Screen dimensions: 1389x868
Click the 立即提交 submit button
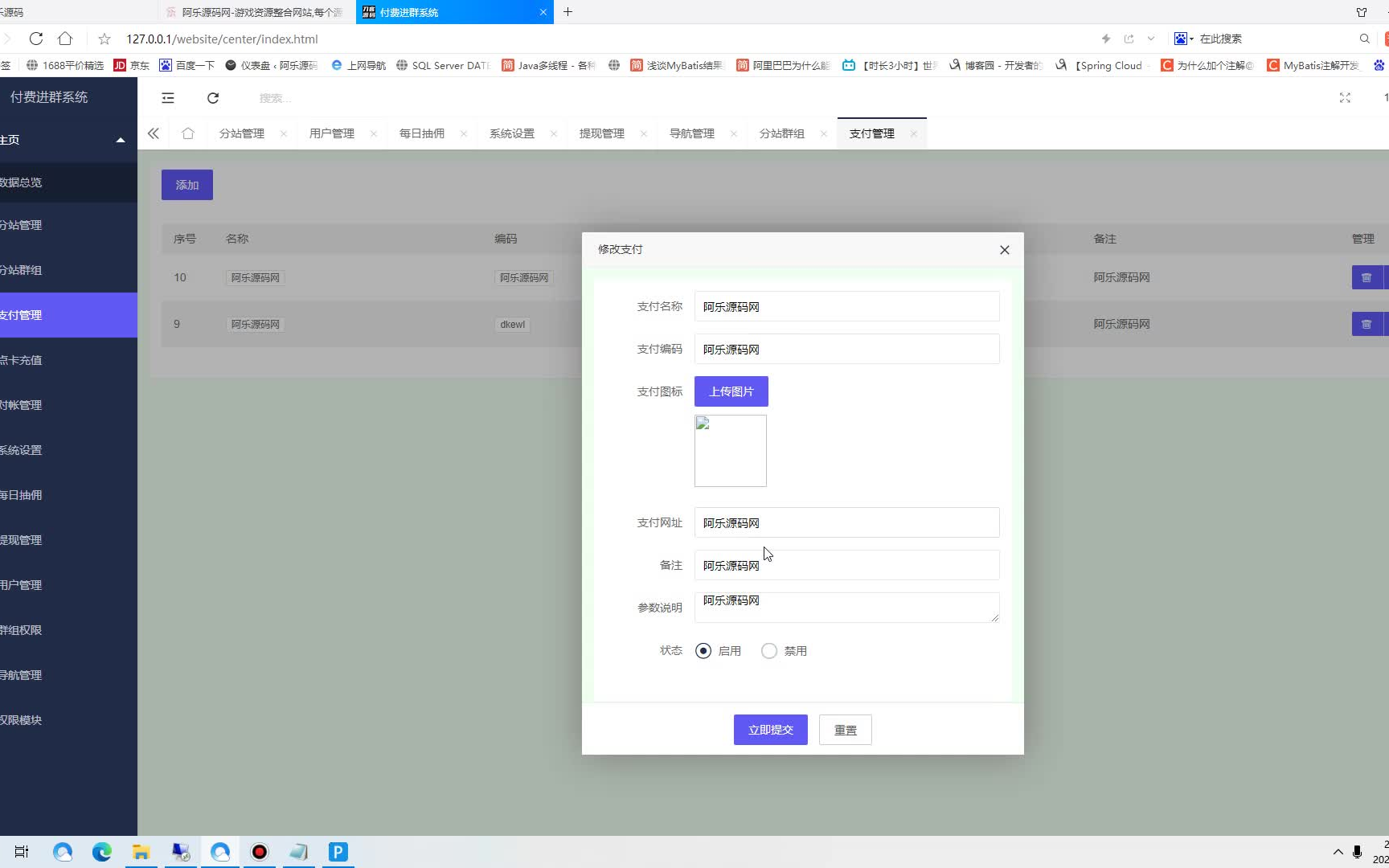coord(771,730)
